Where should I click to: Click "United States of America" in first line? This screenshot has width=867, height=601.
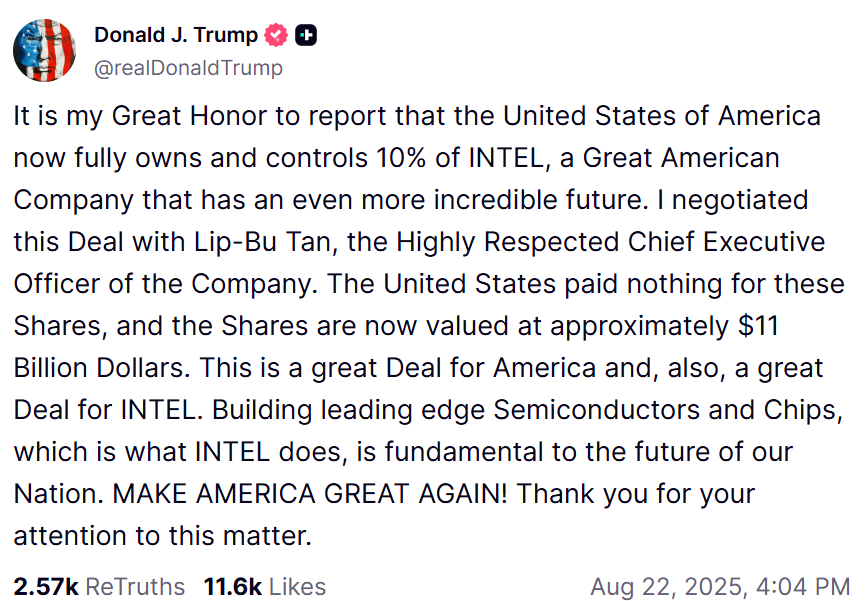tap(661, 116)
